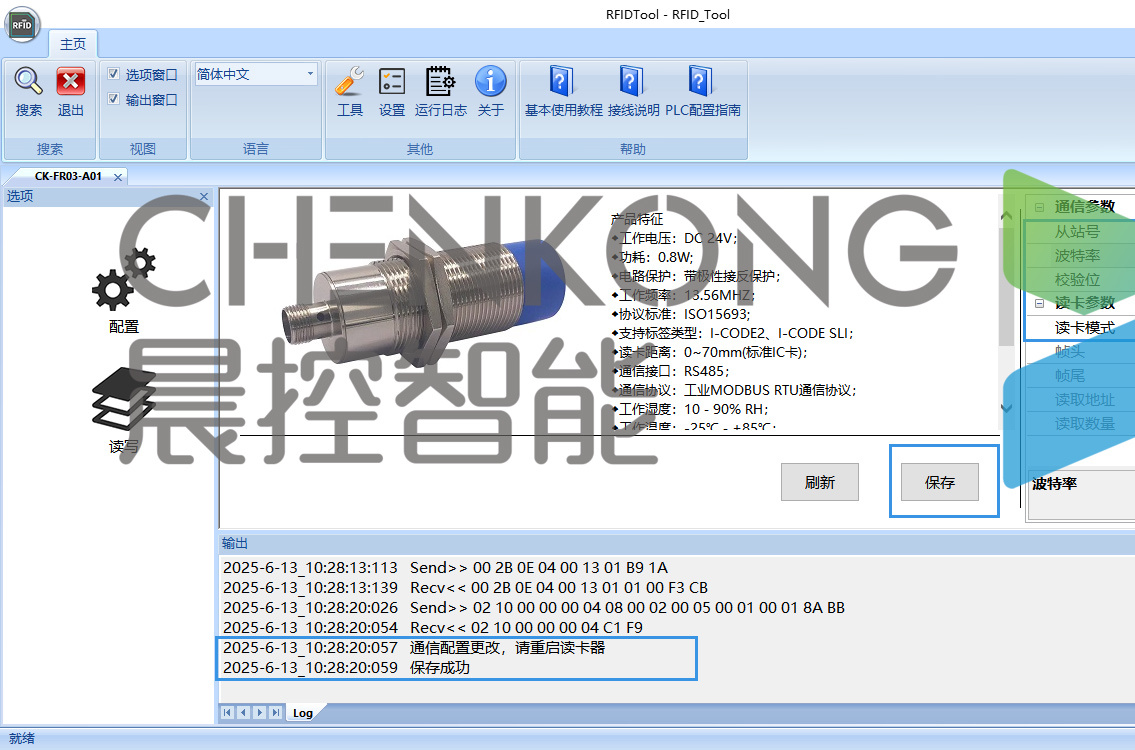Screen dimensions: 1135x750
Task: Open the 设置 settings icon
Action: (x=392, y=81)
